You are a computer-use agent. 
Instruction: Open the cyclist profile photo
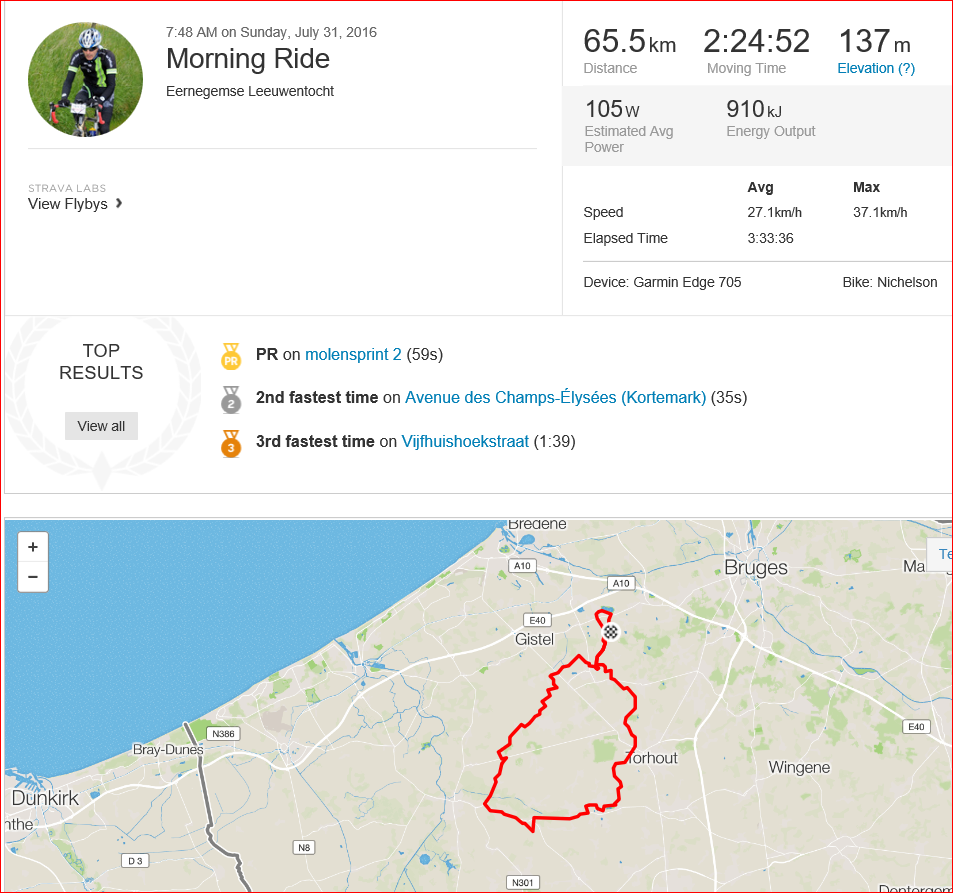coord(86,80)
